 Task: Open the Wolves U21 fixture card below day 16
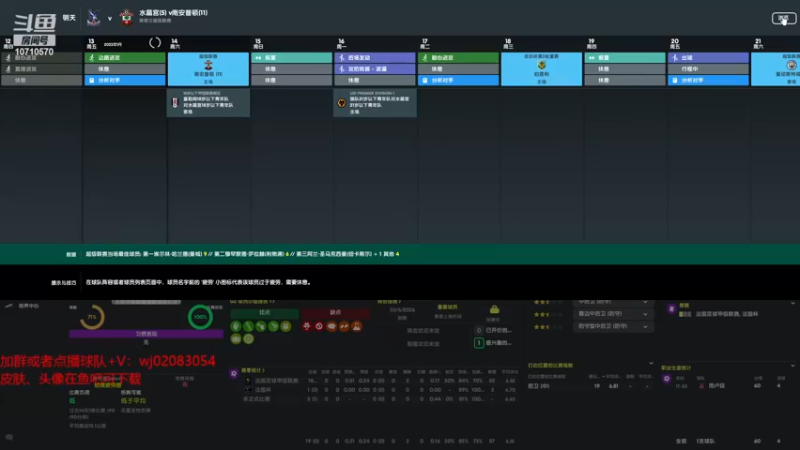(375, 103)
